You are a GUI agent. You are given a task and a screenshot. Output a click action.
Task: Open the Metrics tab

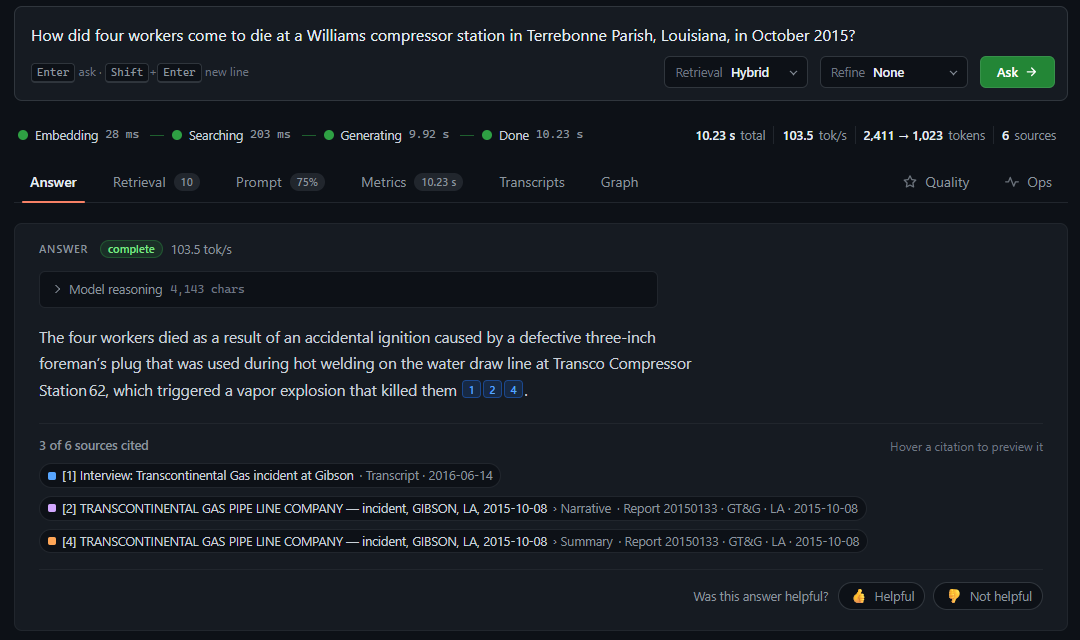click(411, 183)
